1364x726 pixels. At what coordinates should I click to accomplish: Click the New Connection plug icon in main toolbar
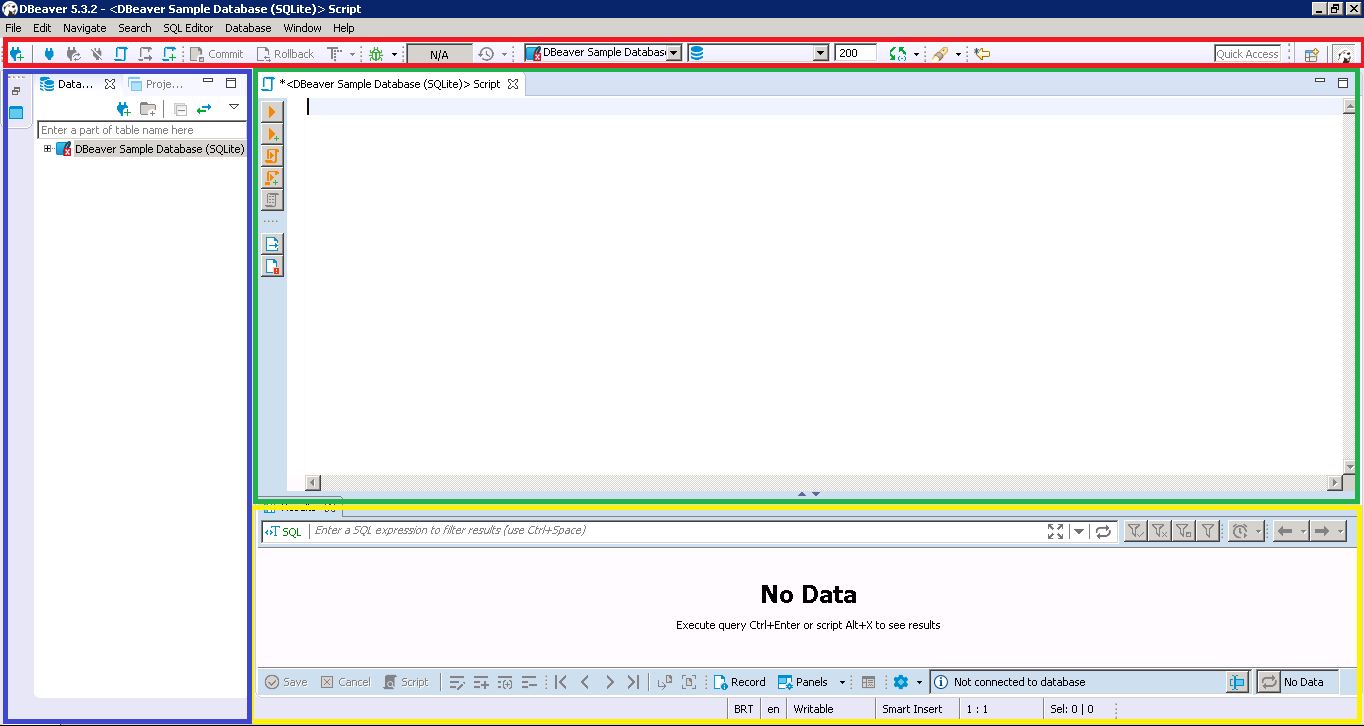point(16,54)
